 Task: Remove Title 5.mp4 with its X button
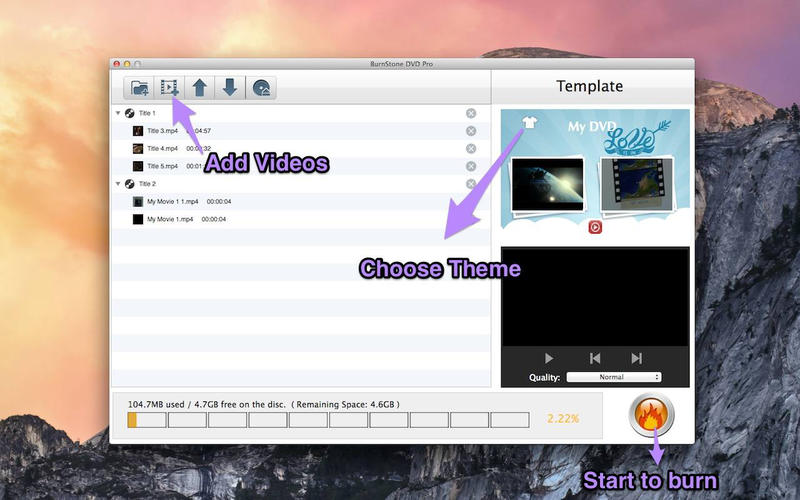471,166
